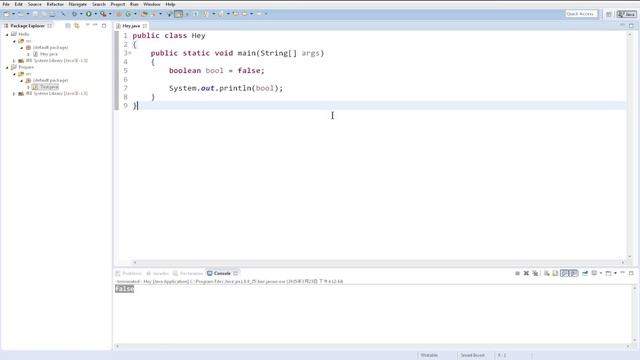Click the Debug toolbar icon
Image resolution: width=640 pixels, height=360 pixels.
point(74,14)
